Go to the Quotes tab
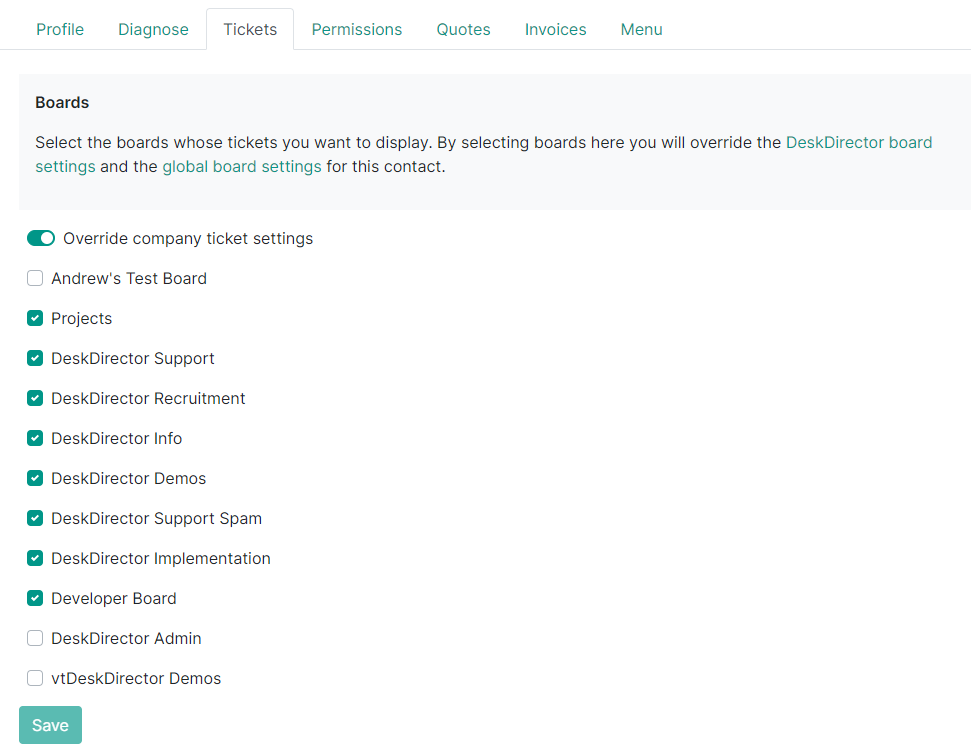This screenshot has height=754, width=971. [x=463, y=29]
